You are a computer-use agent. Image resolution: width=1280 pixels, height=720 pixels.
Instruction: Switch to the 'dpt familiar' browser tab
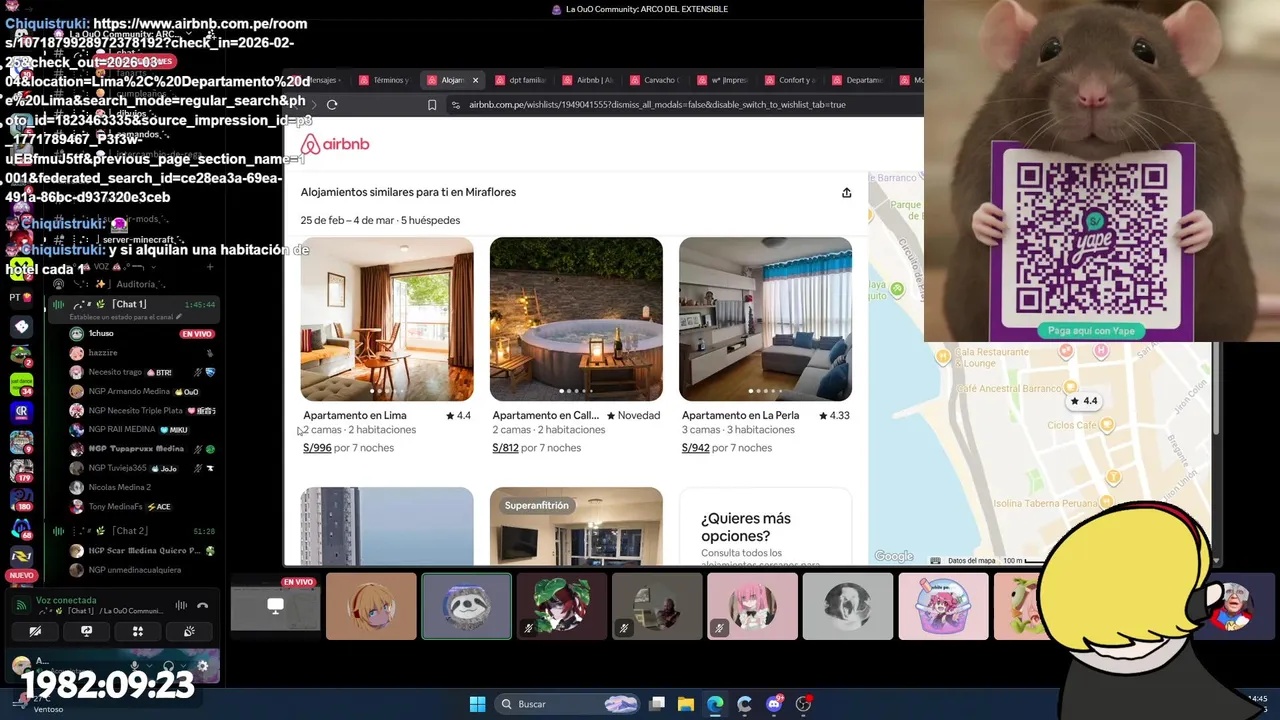[x=520, y=80]
